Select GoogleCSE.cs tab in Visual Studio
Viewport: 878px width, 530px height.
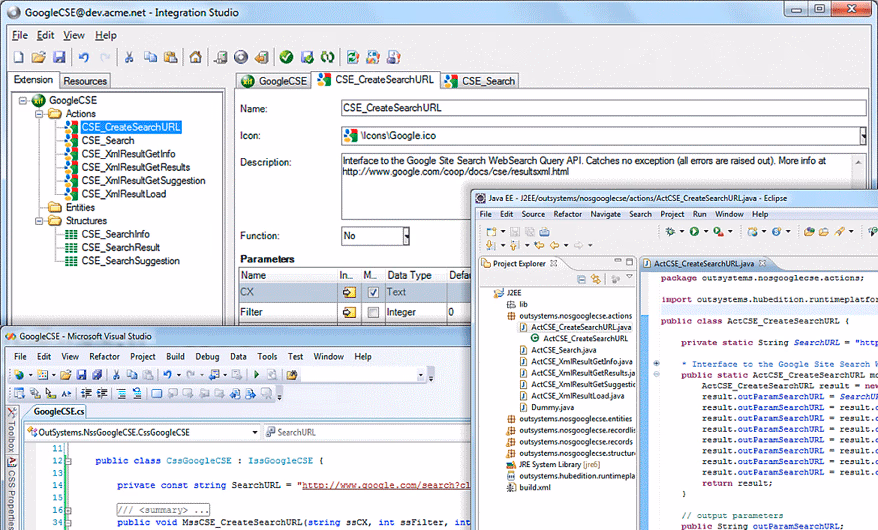(x=59, y=411)
